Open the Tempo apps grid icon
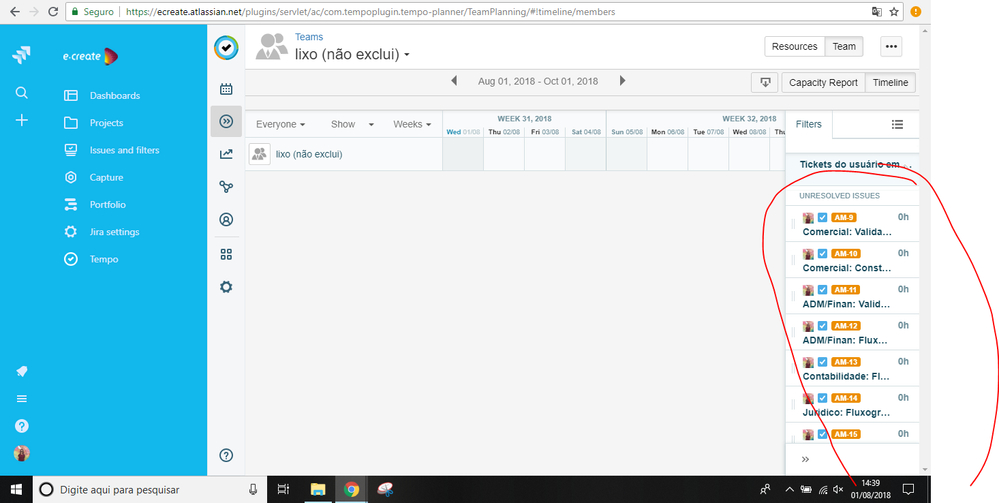 226,254
